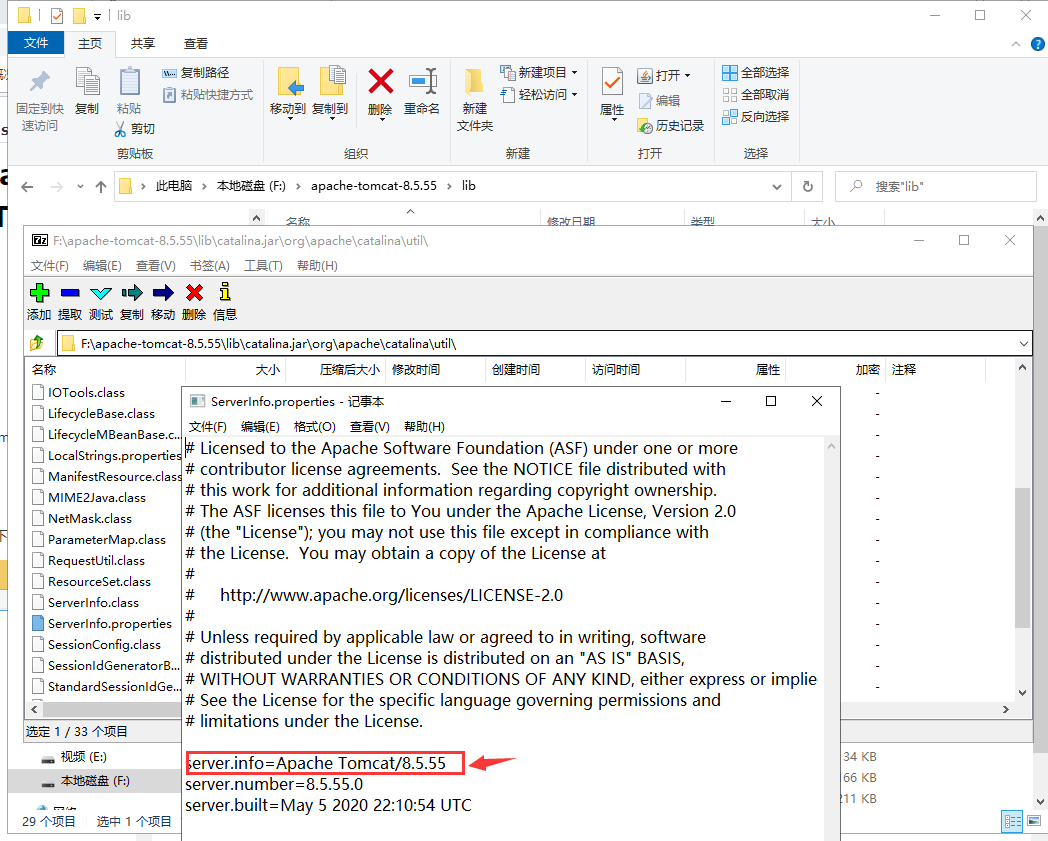Open Explorer File (文件) tab
Screen dimensions: 1048x841
(x=35, y=43)
